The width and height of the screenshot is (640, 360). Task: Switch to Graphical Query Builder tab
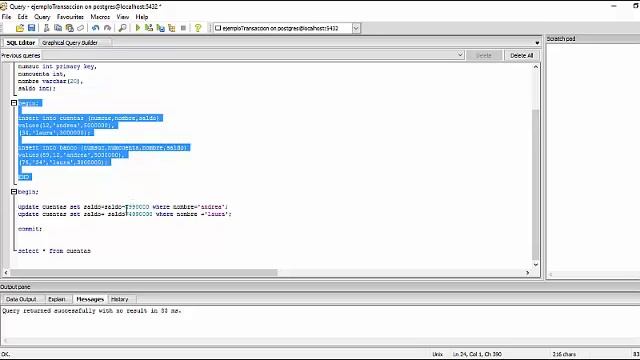pyautogui.click(x=70, y=43)
